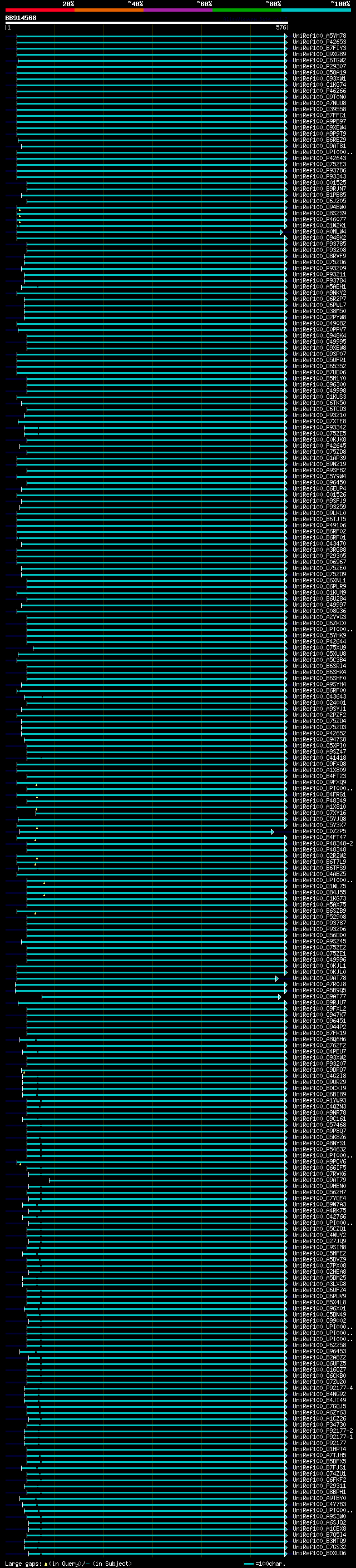Select UniRef100_C1KG74 label
Viewport: 356px width, 1568px height.
pos(319,85)
